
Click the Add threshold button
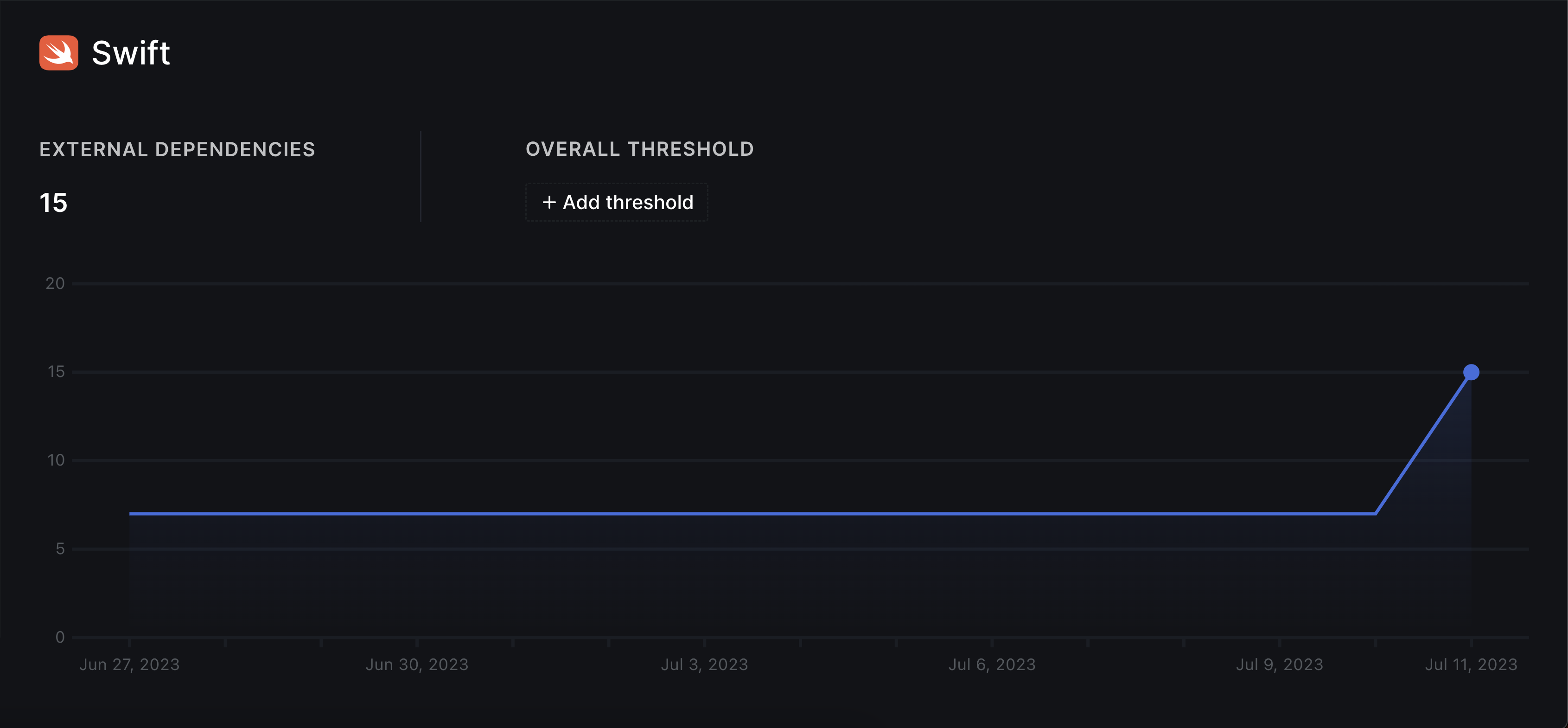pyautogui.click(x=617, y=202)
